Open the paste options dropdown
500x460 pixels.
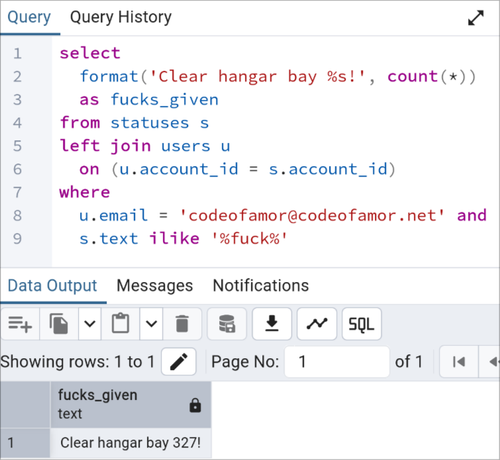click(151, 324)
